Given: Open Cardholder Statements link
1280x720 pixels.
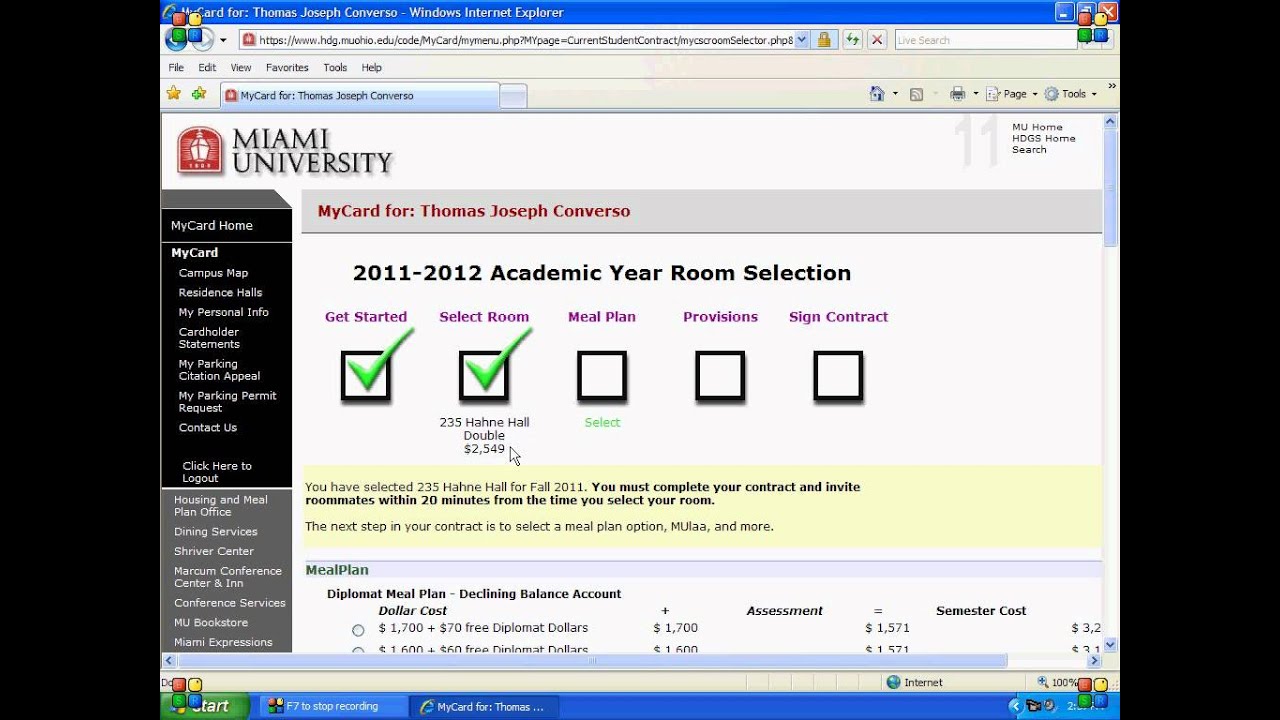Looking at the screenshot, I should (x=209, y=338).
